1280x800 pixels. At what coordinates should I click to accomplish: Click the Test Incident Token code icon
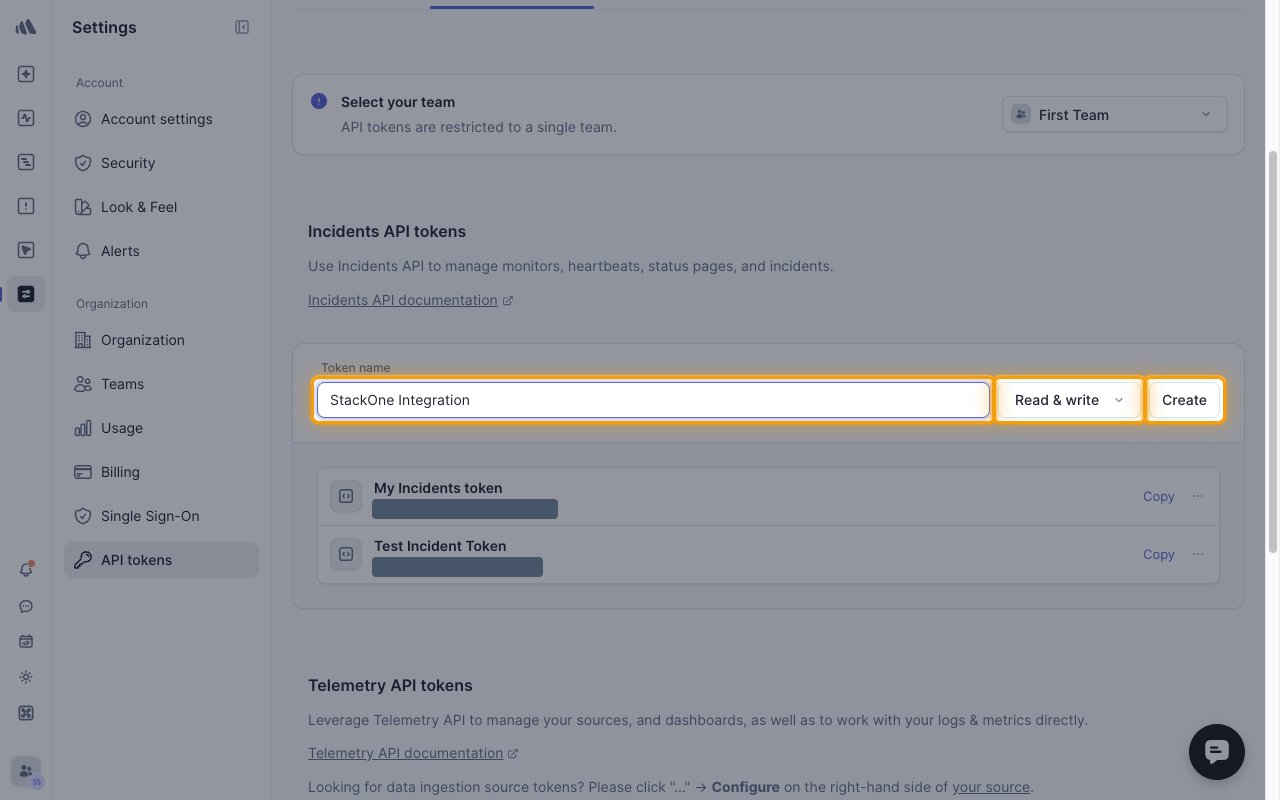[346, 554]
